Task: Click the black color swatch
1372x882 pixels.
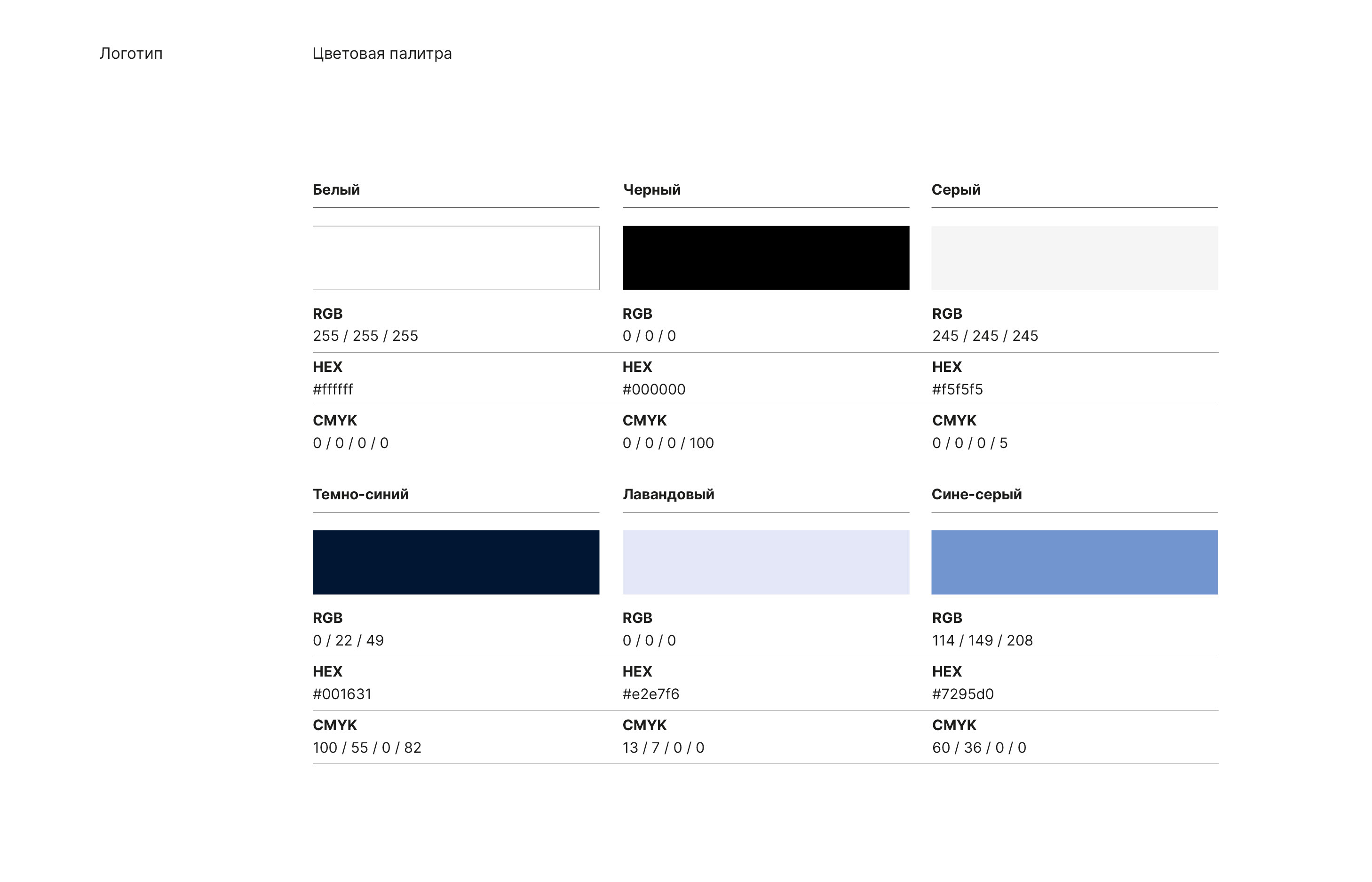Action: click(x=765, y=258)
